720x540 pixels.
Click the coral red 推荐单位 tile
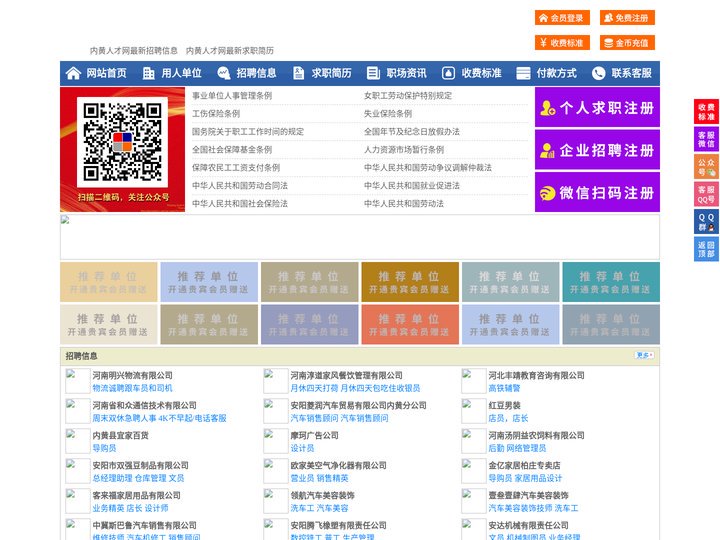[410, 325]
